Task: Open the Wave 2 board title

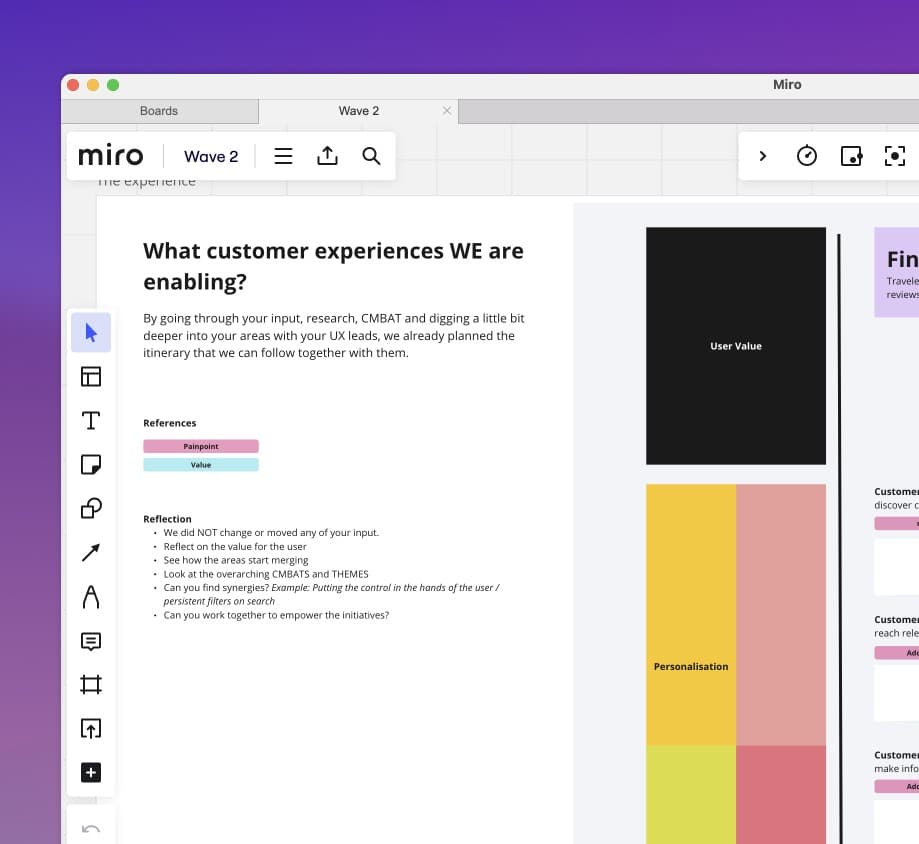Action: (211, 156)
